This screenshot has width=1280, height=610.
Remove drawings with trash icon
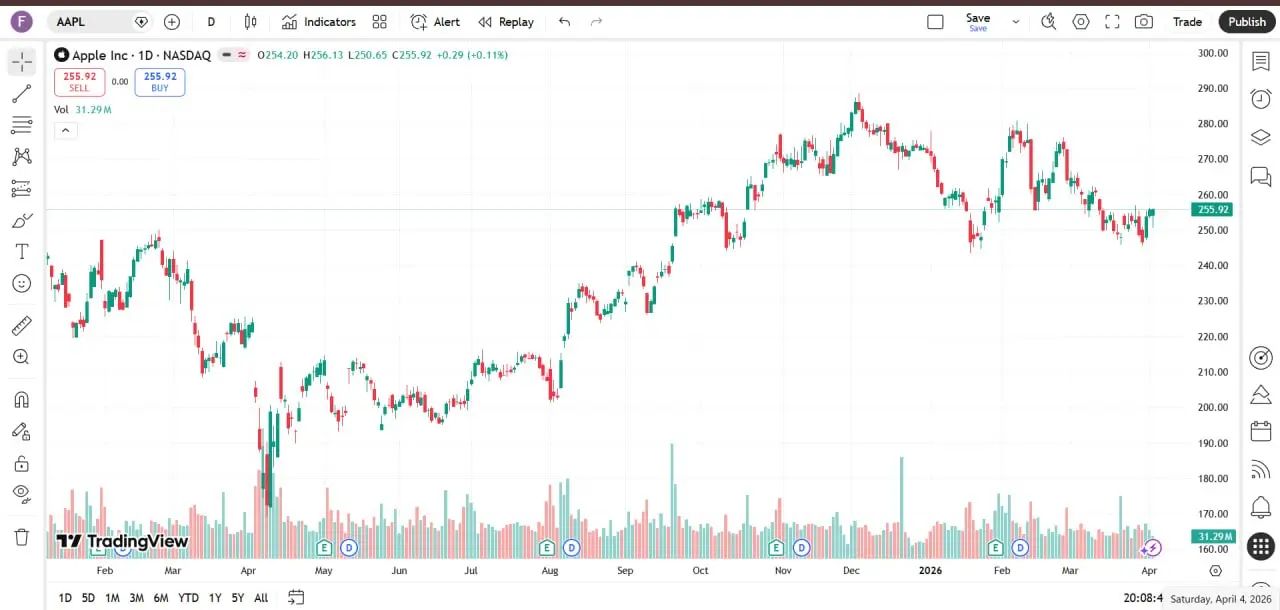click(x=22, y=537)
